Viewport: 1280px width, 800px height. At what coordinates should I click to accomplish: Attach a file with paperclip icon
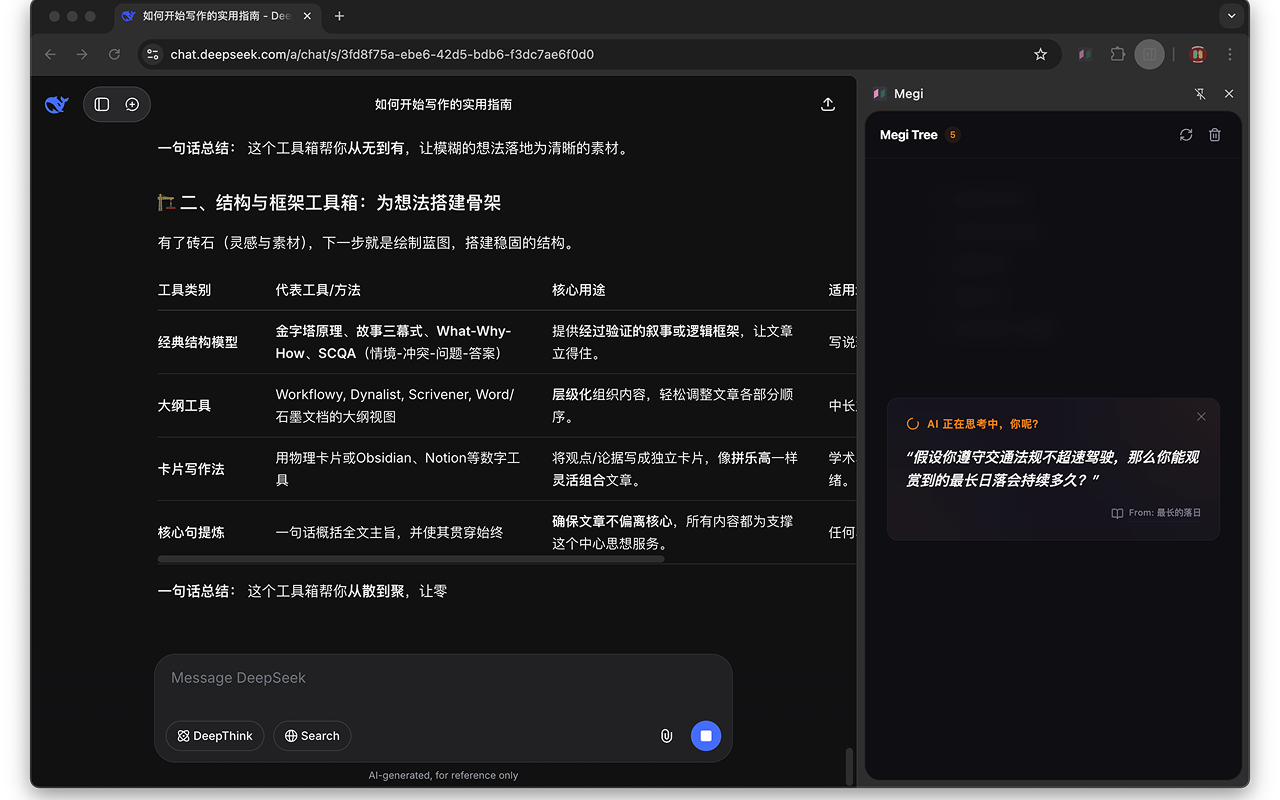coord(666,736)
